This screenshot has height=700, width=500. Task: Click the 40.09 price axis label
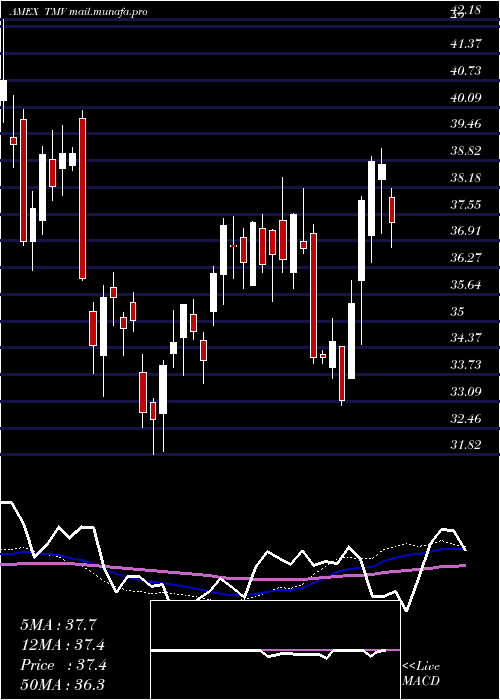(466, 97)
